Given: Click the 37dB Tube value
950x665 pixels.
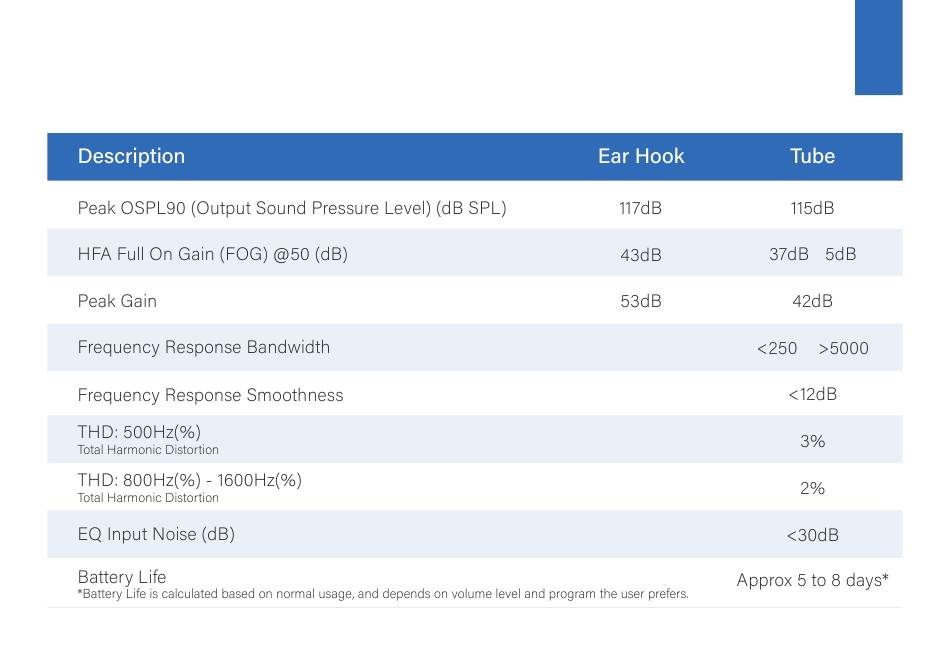Looking at the screenshot, I should coord(789,254).
